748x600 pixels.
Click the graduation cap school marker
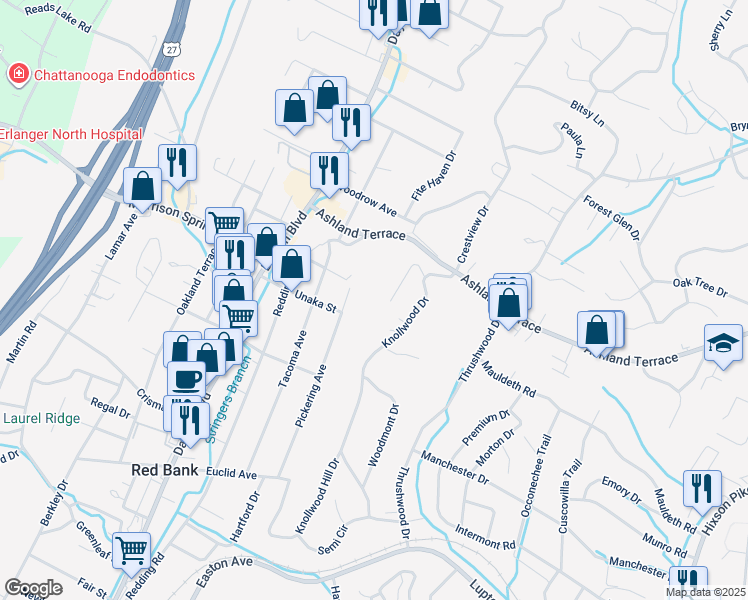[x=724, y=343]
